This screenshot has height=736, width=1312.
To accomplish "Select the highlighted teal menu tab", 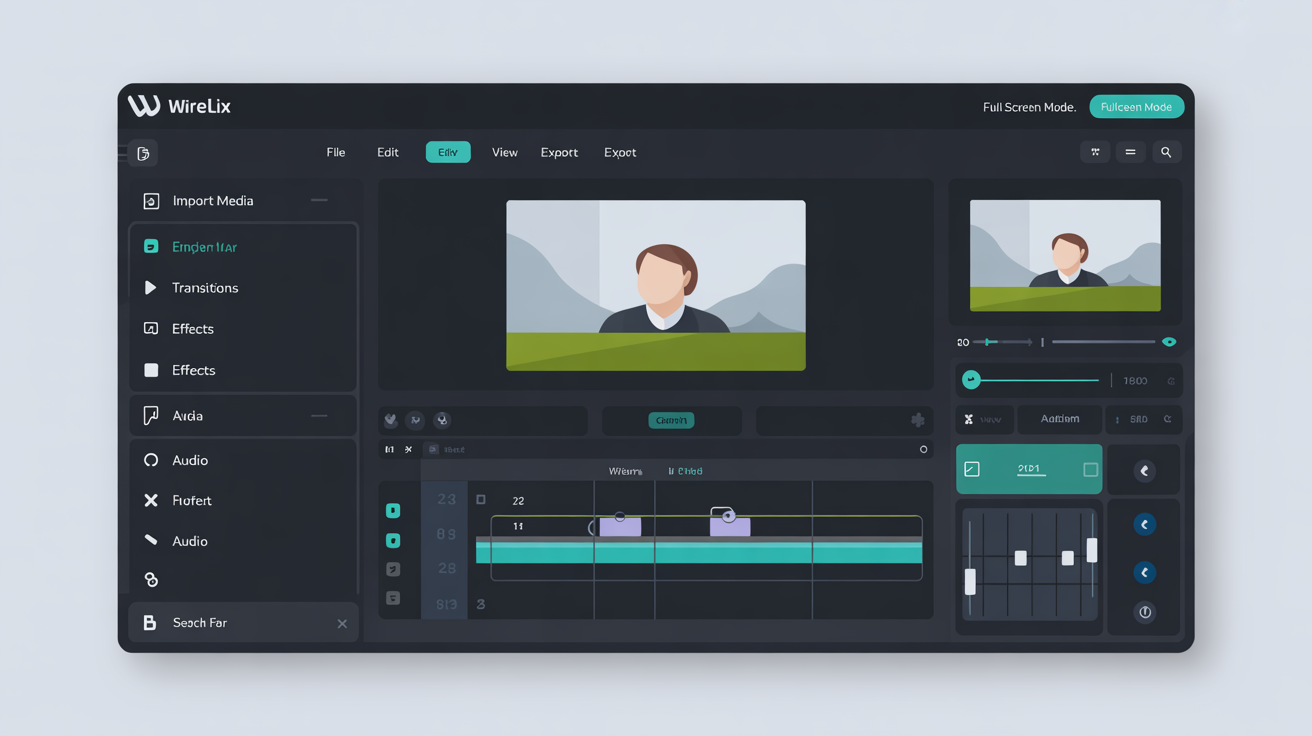I will coord(448,152).
